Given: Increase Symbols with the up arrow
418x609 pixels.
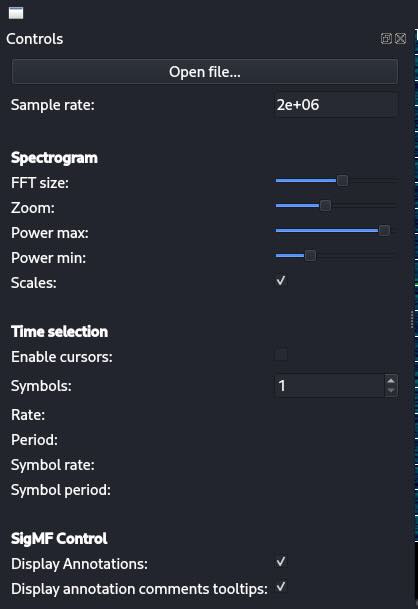Looking at the screenshot, I should point(391,380).
